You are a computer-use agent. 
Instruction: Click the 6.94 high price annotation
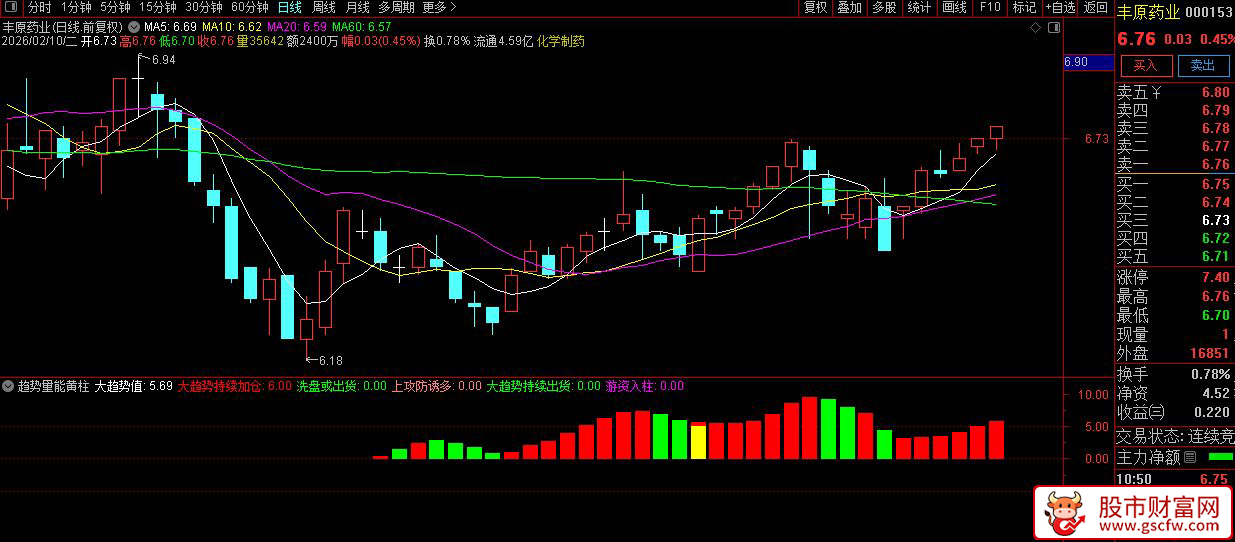point(163,61)
